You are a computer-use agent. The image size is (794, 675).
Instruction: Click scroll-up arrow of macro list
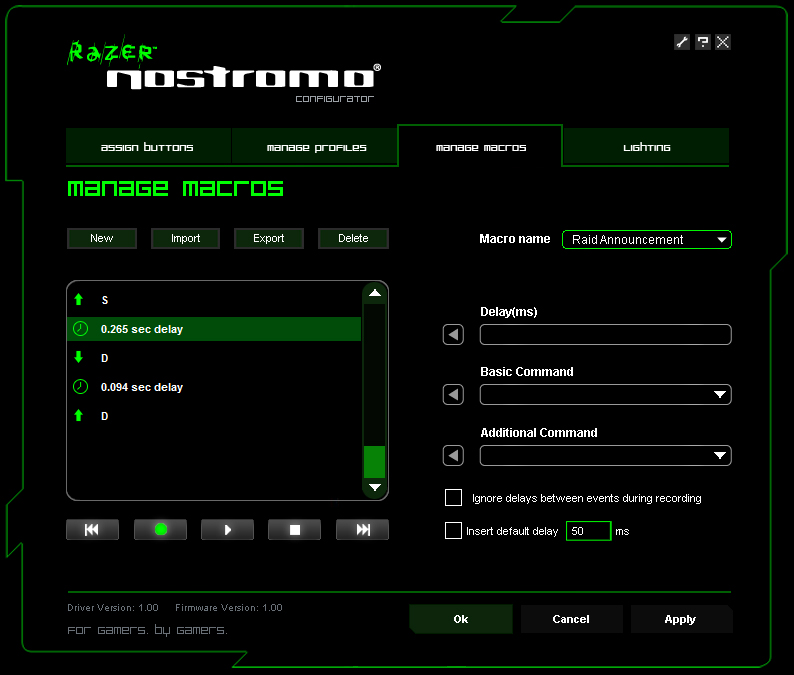click(375, 293)
